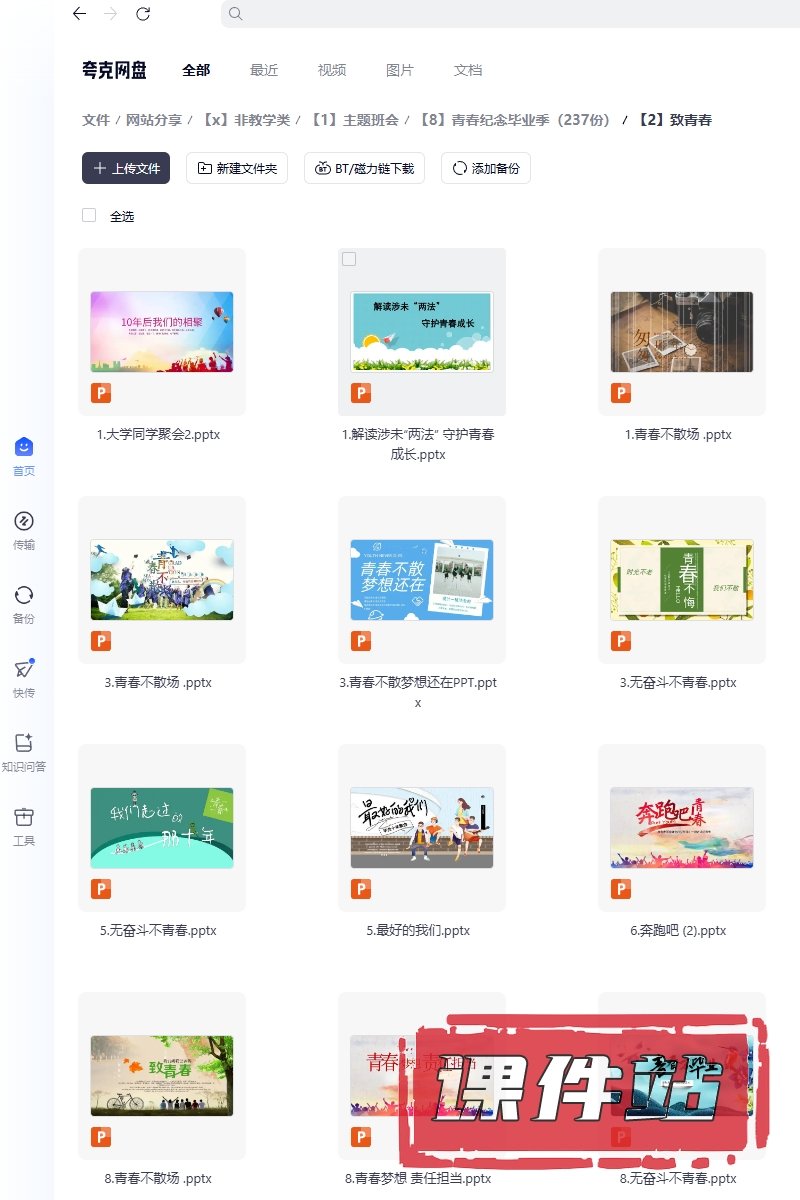Click the 新建文件夹 new folder button
Viewport: 800px width, 1200px height.
click(x=238, y=168)
